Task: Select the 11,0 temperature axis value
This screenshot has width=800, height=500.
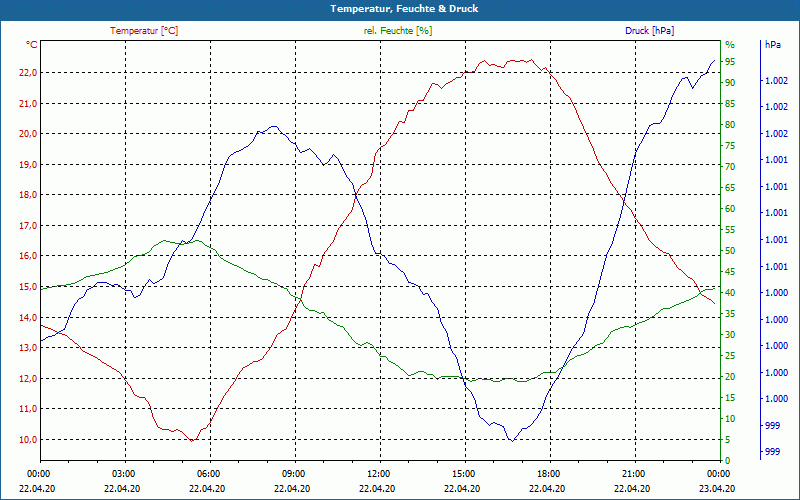Action: coord(28,409)
